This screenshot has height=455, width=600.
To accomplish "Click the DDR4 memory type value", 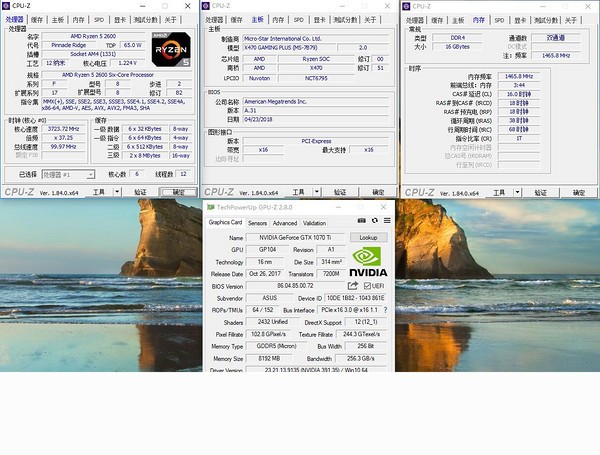I will coord(457,38).
